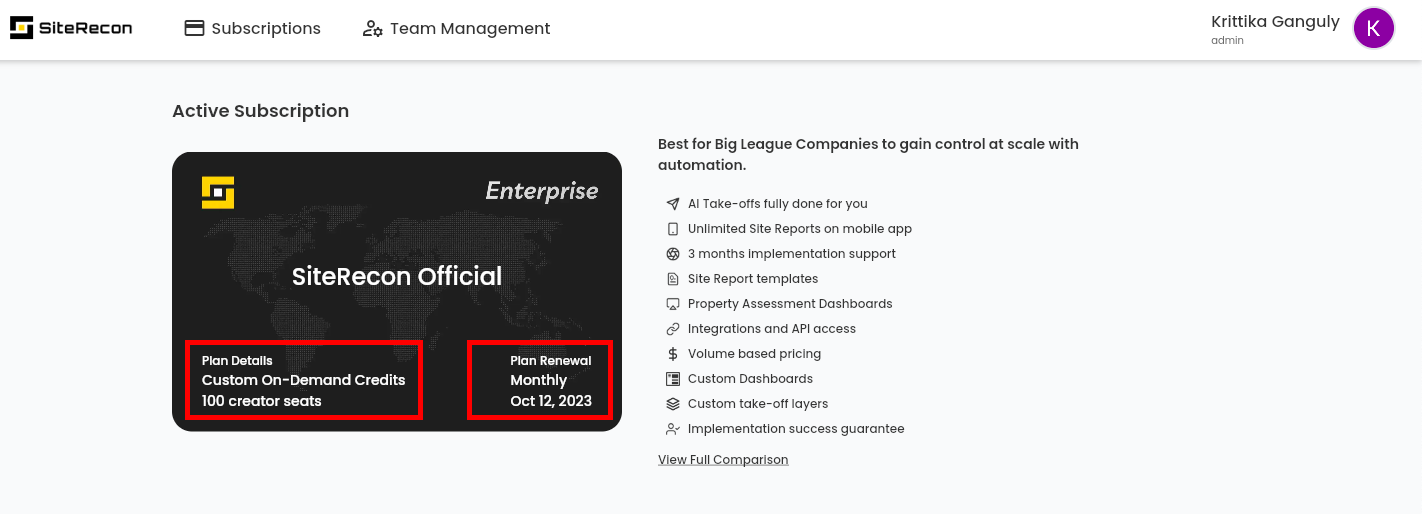Click the yellow logo on the Enterprise card
The width and height of the screenshot is (1422, 514).
coord(218,193)
